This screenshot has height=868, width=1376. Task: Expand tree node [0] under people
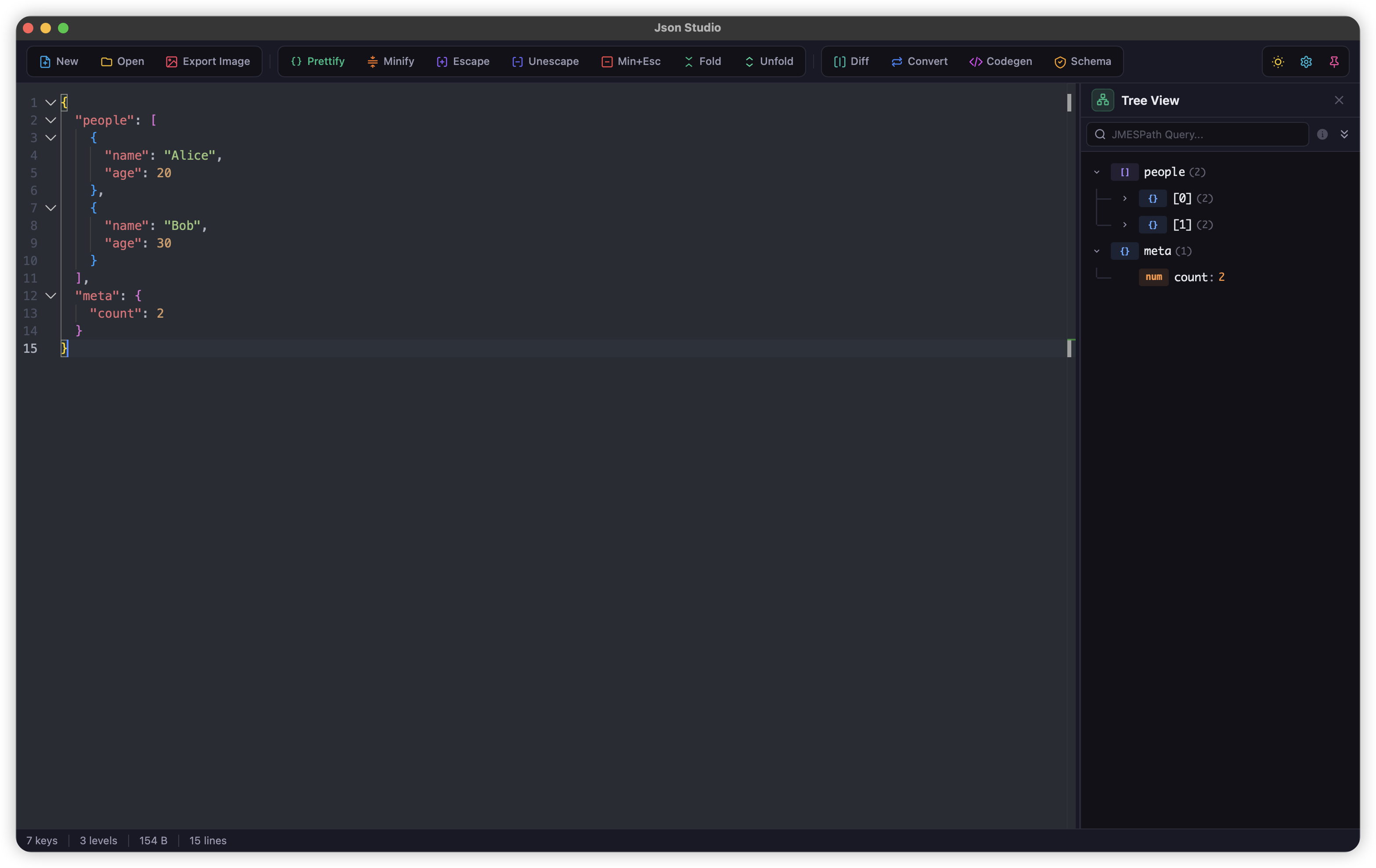(1124, 199)
